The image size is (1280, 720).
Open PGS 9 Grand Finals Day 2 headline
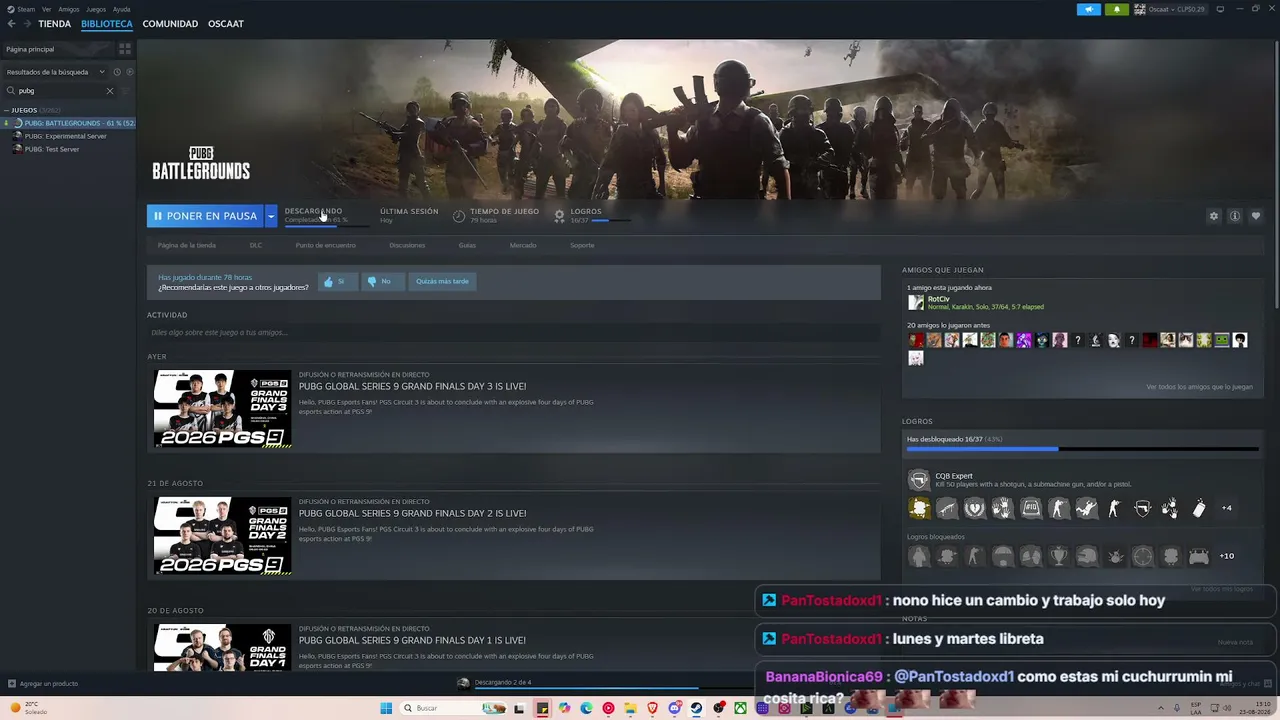coord(412,513)
